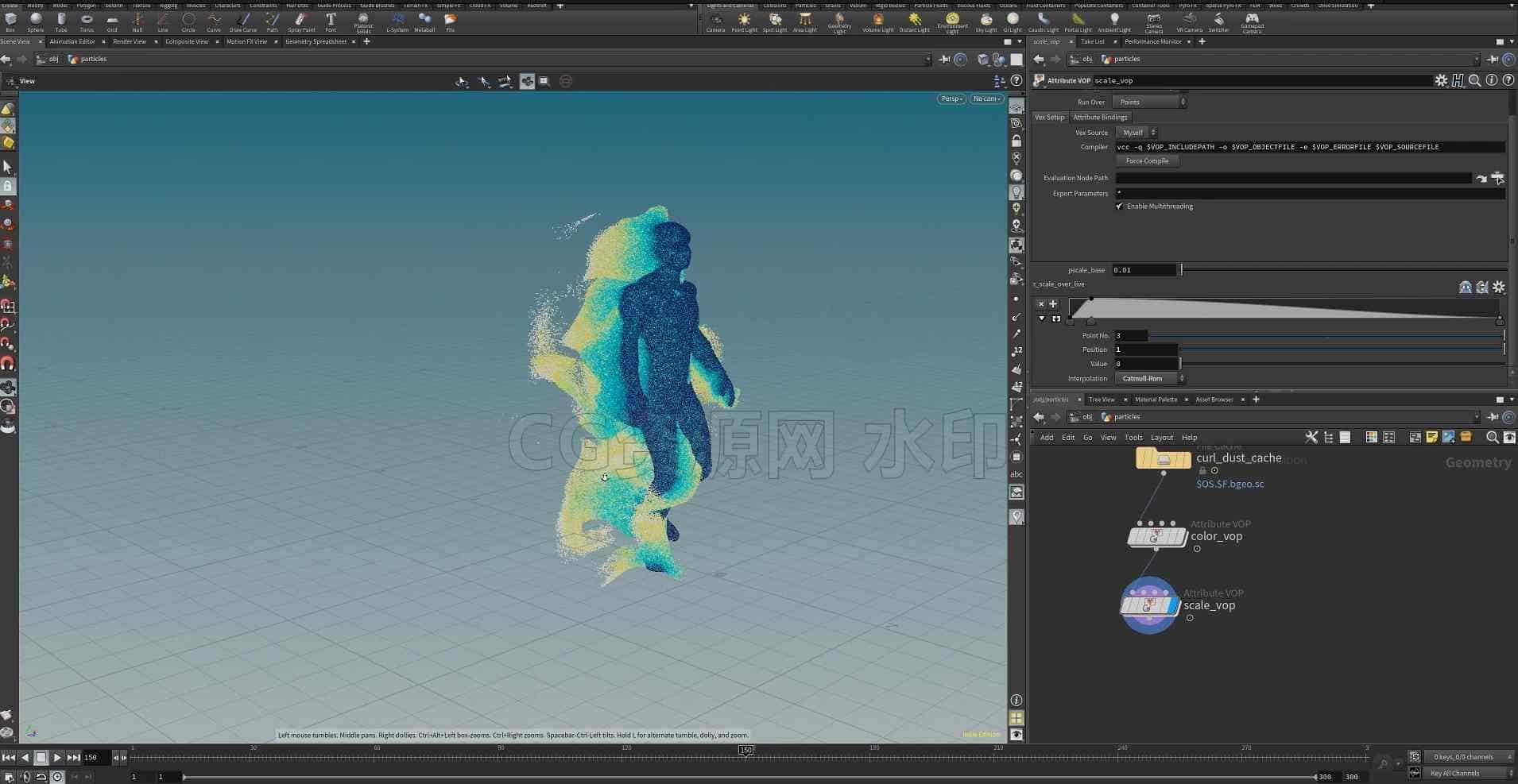Select the L-System shelf tool
The image size is (1518, 784).
pyautogui.click(x=397, y=21)
